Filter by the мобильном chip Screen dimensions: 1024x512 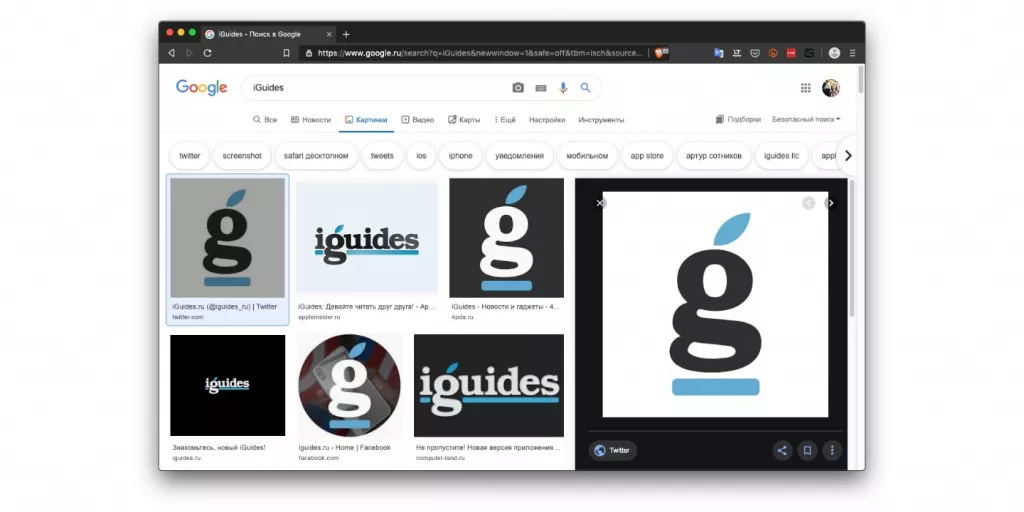click(x=587, y=156)
